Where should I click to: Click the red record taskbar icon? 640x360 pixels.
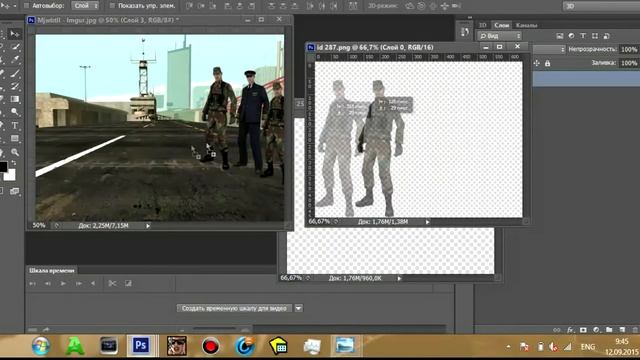click(211, 346)
